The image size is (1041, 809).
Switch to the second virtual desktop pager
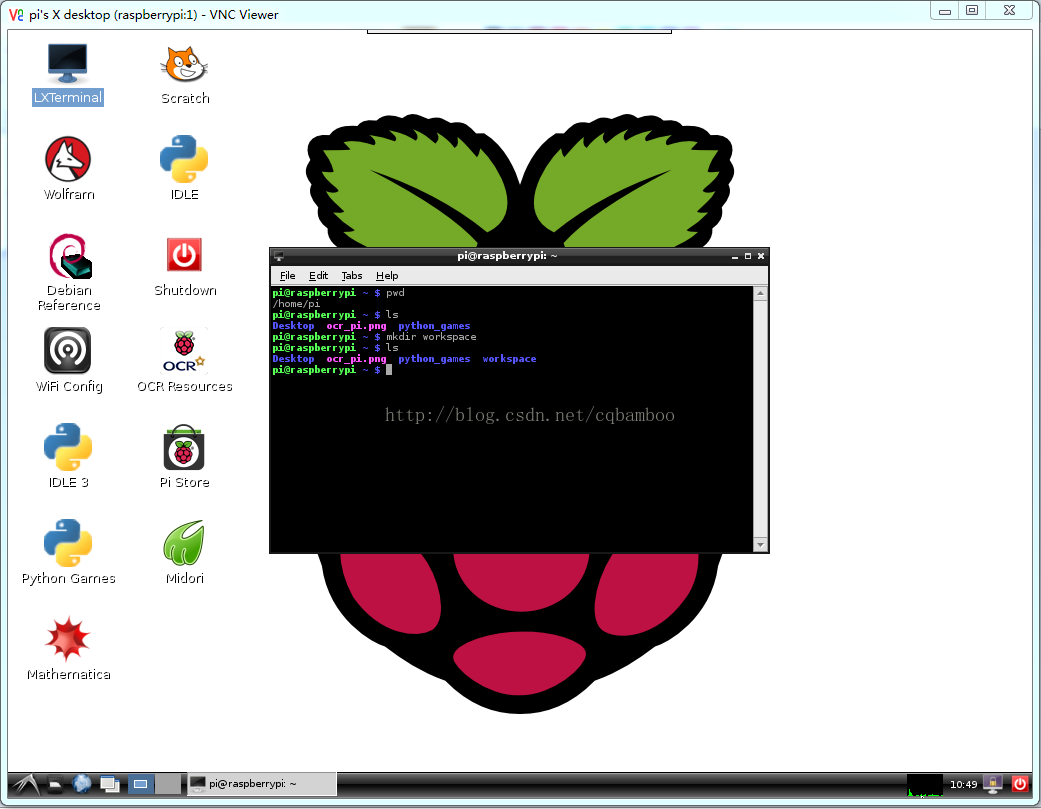coord(168,784)
